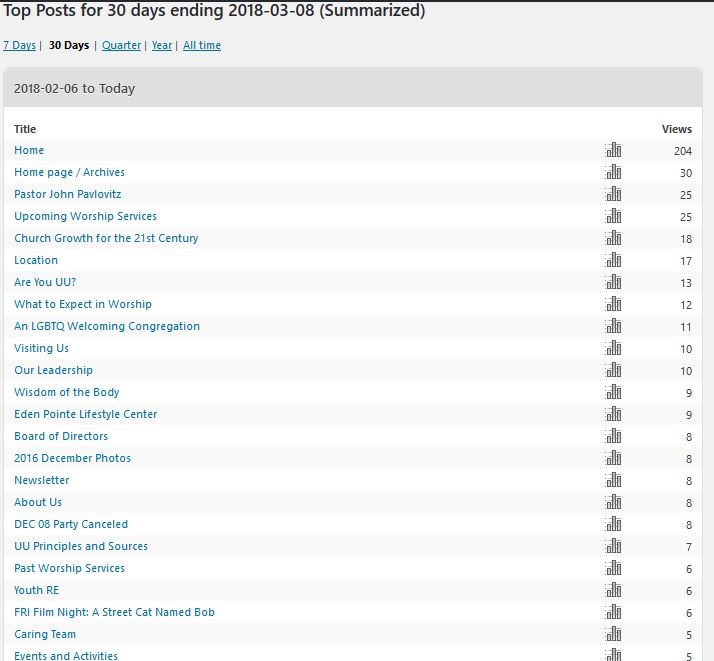Open Eden Pointe Lifestyle Center link
The image size is (714, 661).
86,414
